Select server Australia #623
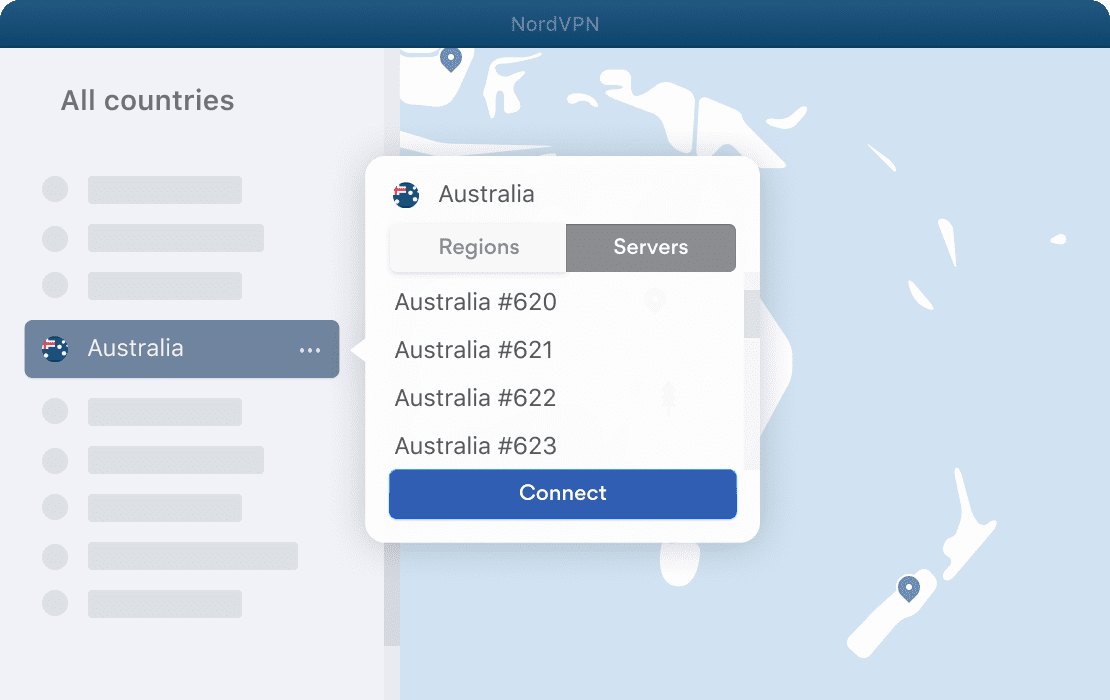 coord(475,446)
